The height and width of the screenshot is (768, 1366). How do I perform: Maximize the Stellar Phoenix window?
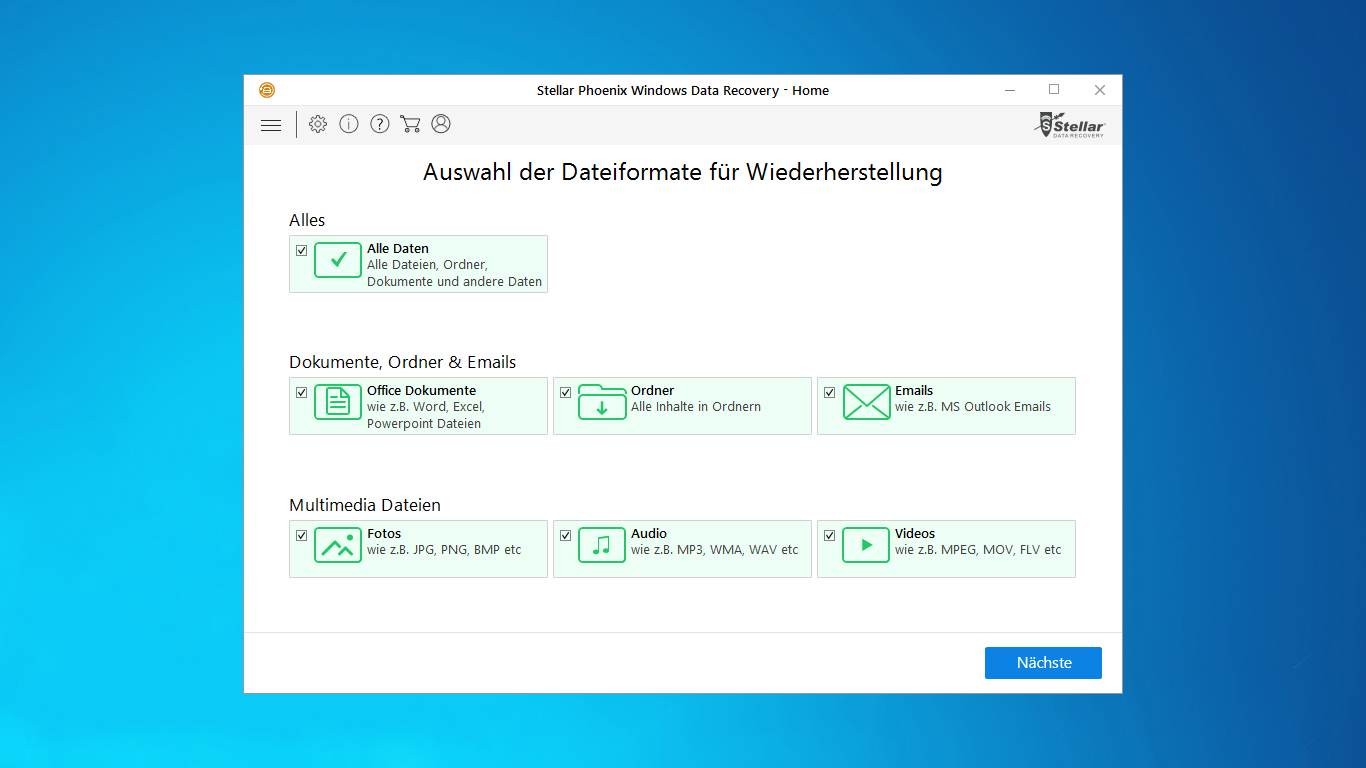point(1054,90)
